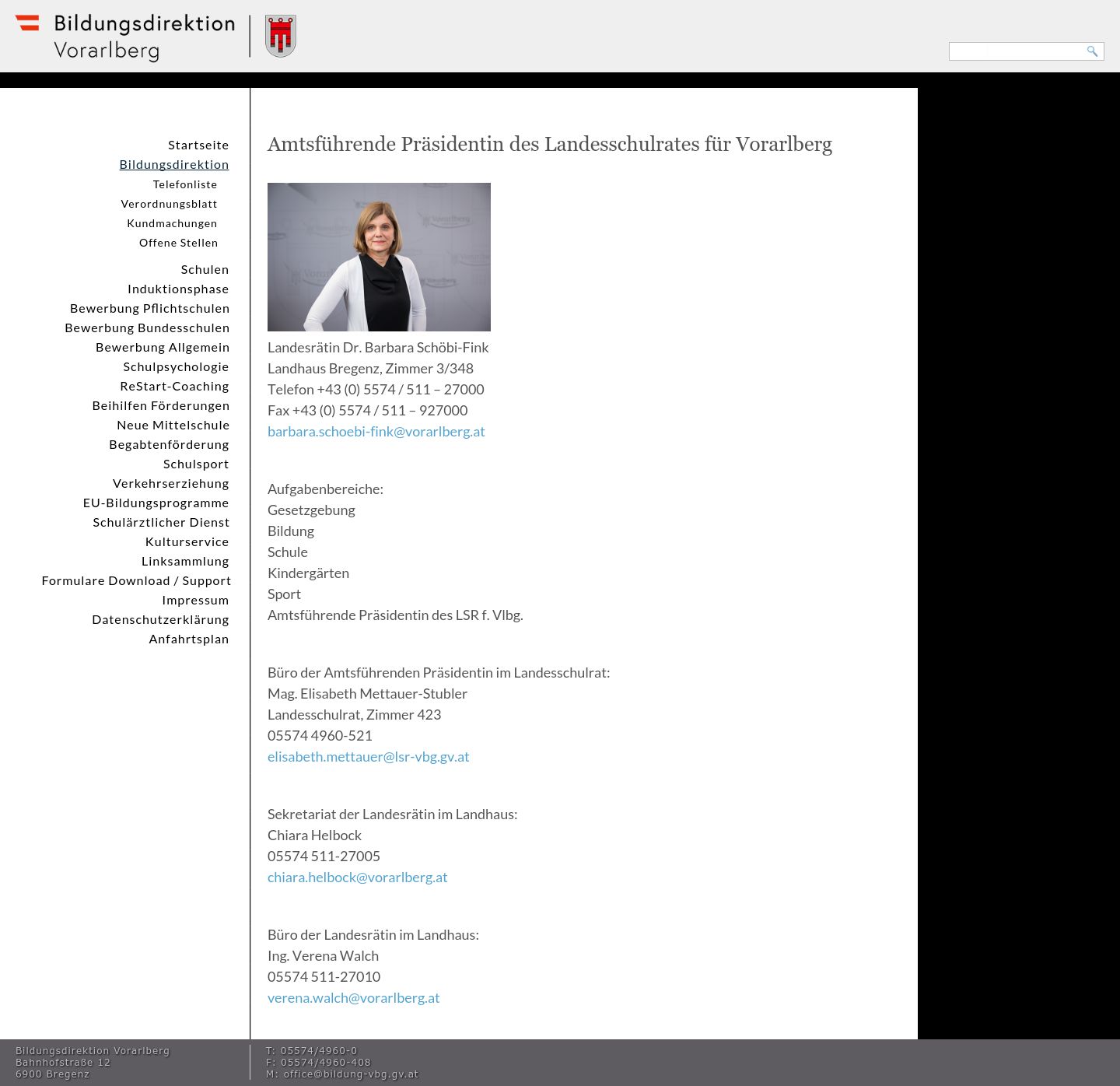Go to the Schulen section
The image size is (1120, 1086).
[x=205, y=269]
